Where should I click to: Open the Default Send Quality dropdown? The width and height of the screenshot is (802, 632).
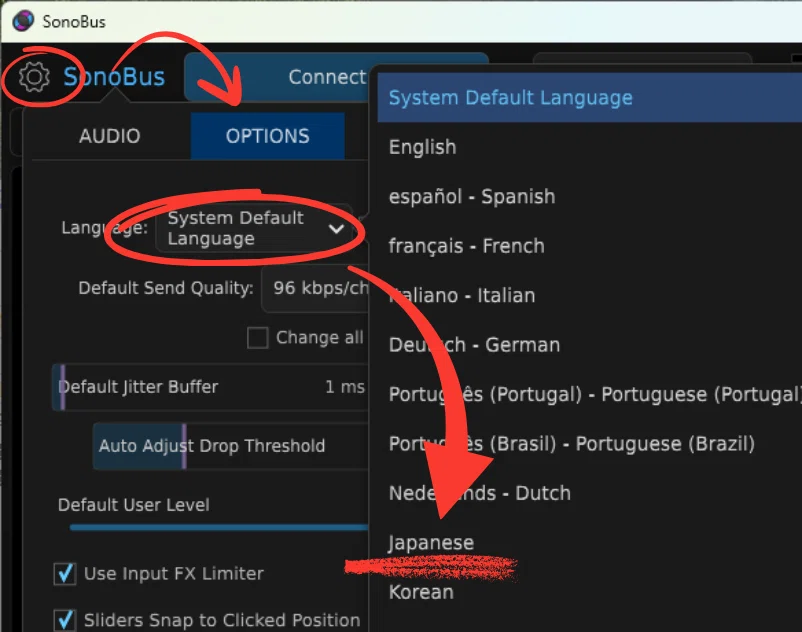click(x=315, y=288)
